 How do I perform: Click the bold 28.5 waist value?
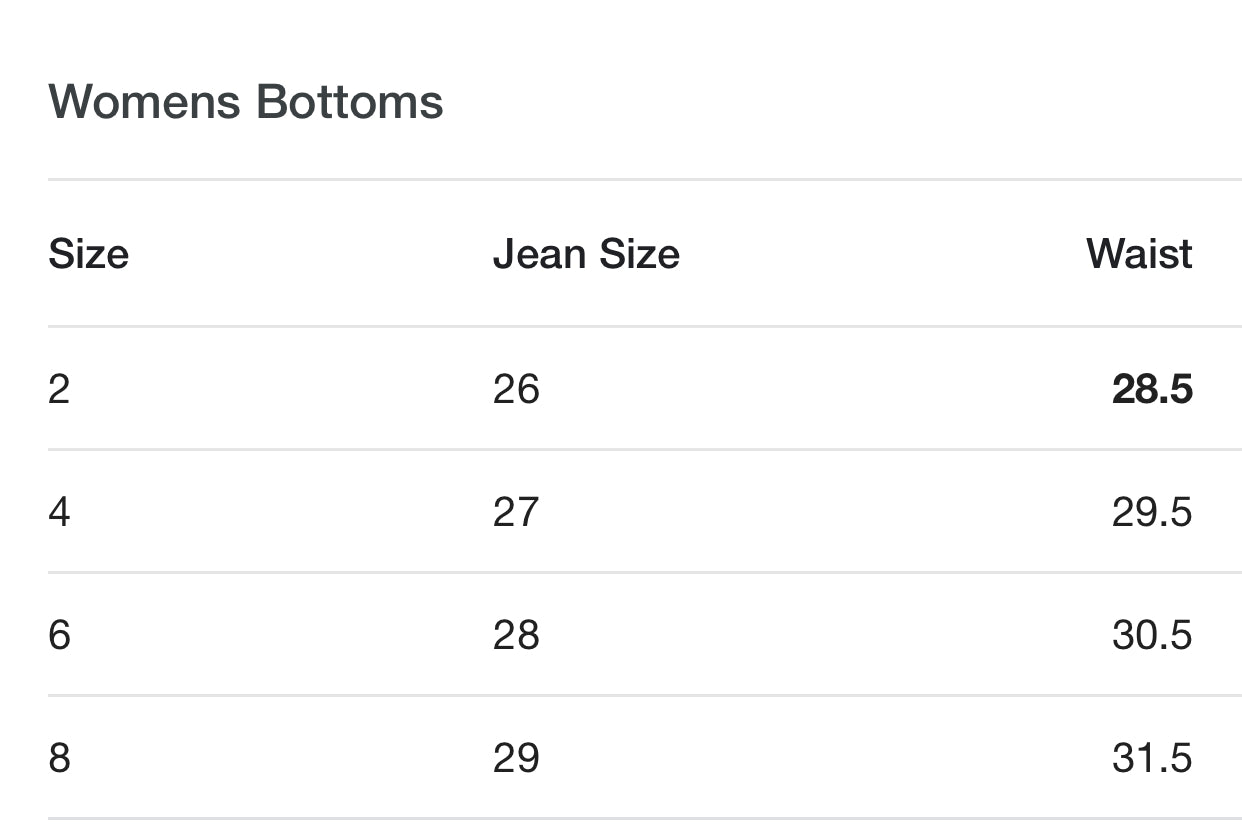click(x=1152, y=388)
